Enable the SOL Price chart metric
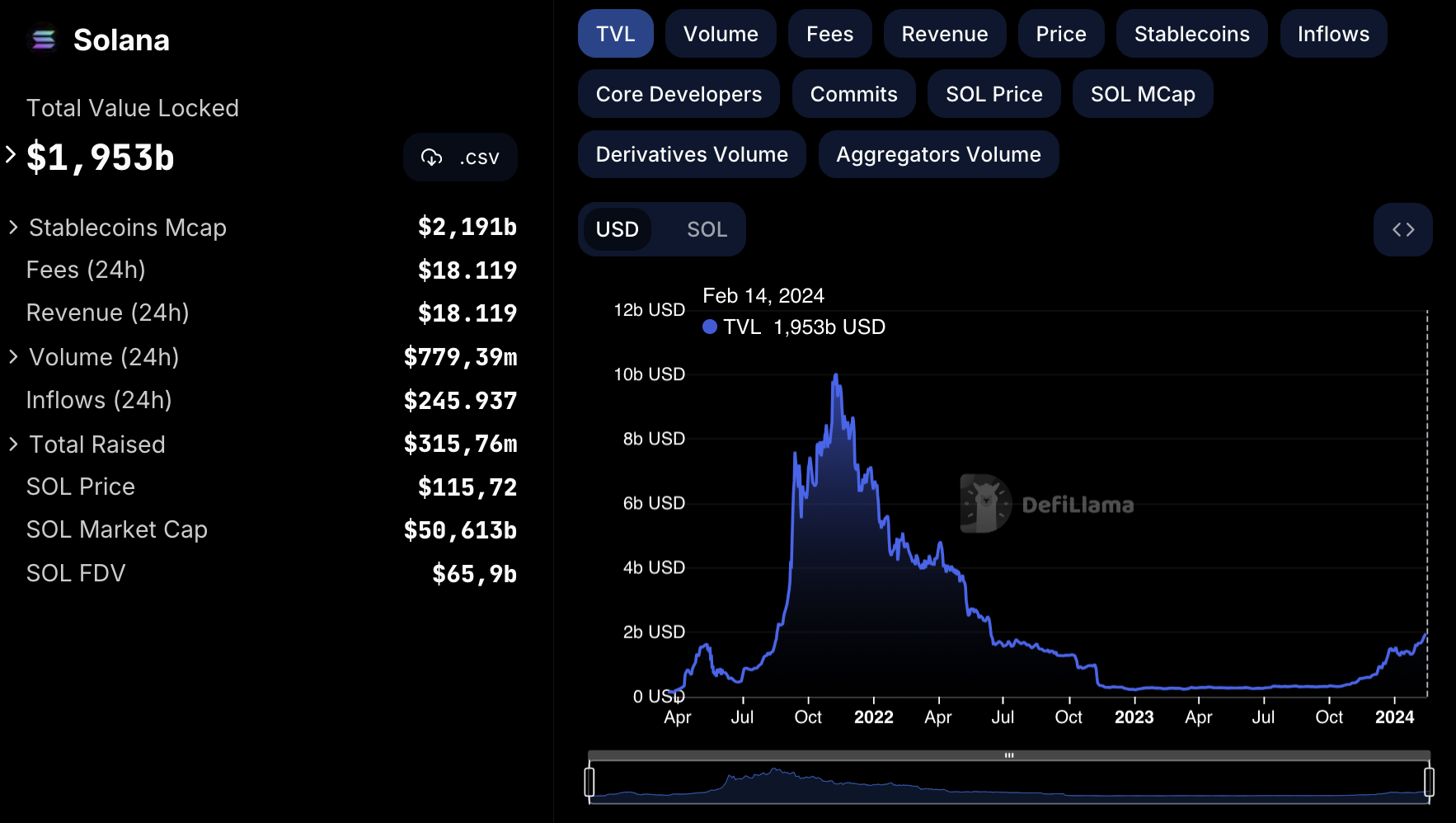The width and height of the screenshot is (1456, 823). (x=993, y=94)
